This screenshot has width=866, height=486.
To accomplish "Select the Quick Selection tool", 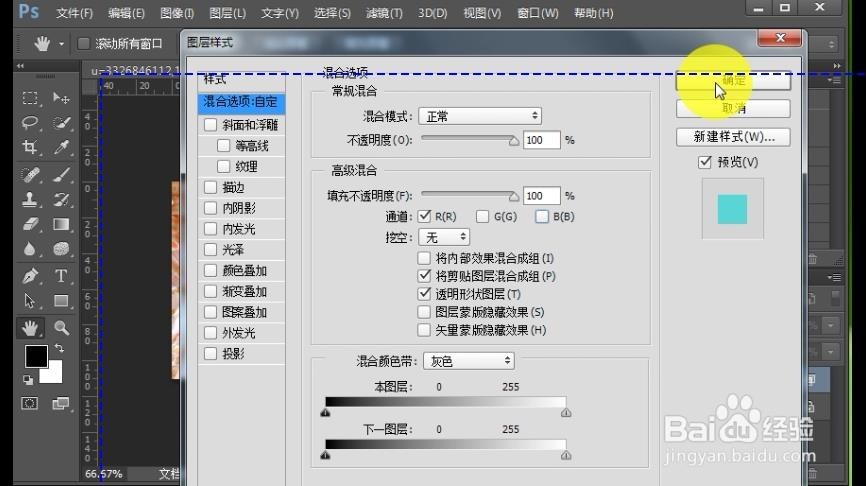I will (x=61, y=122).
